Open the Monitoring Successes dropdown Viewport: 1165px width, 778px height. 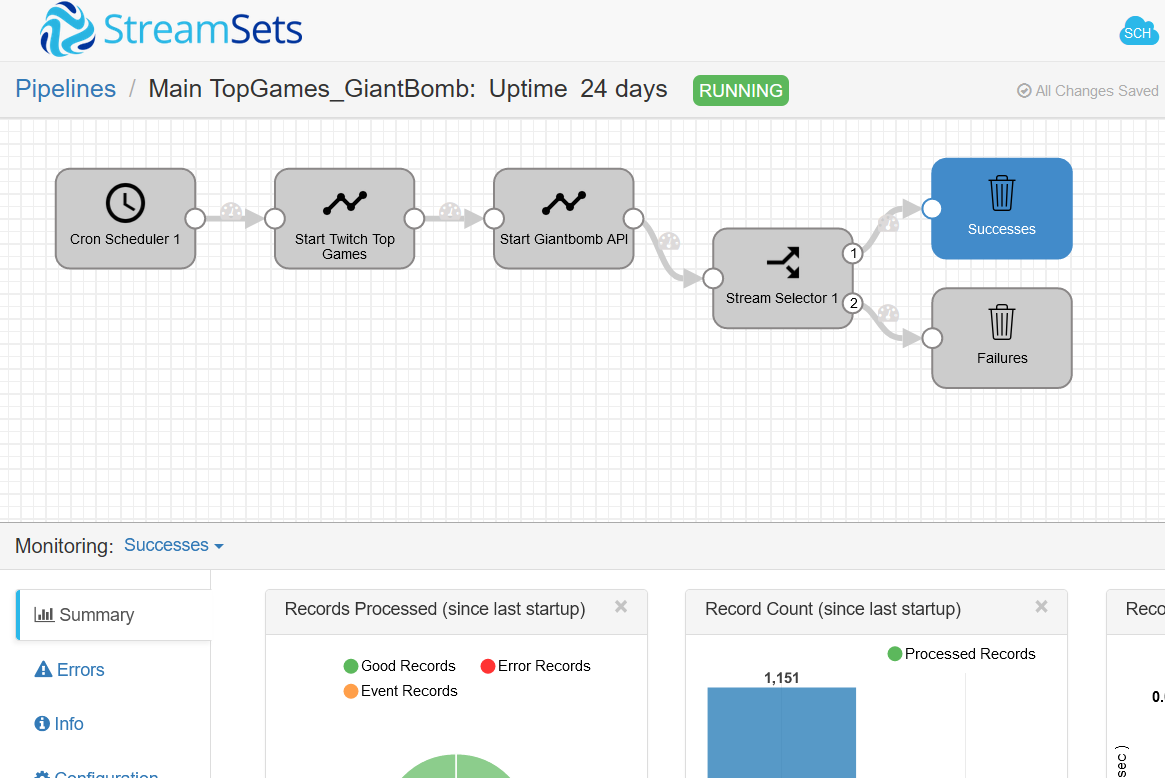[x=174, y=545]
